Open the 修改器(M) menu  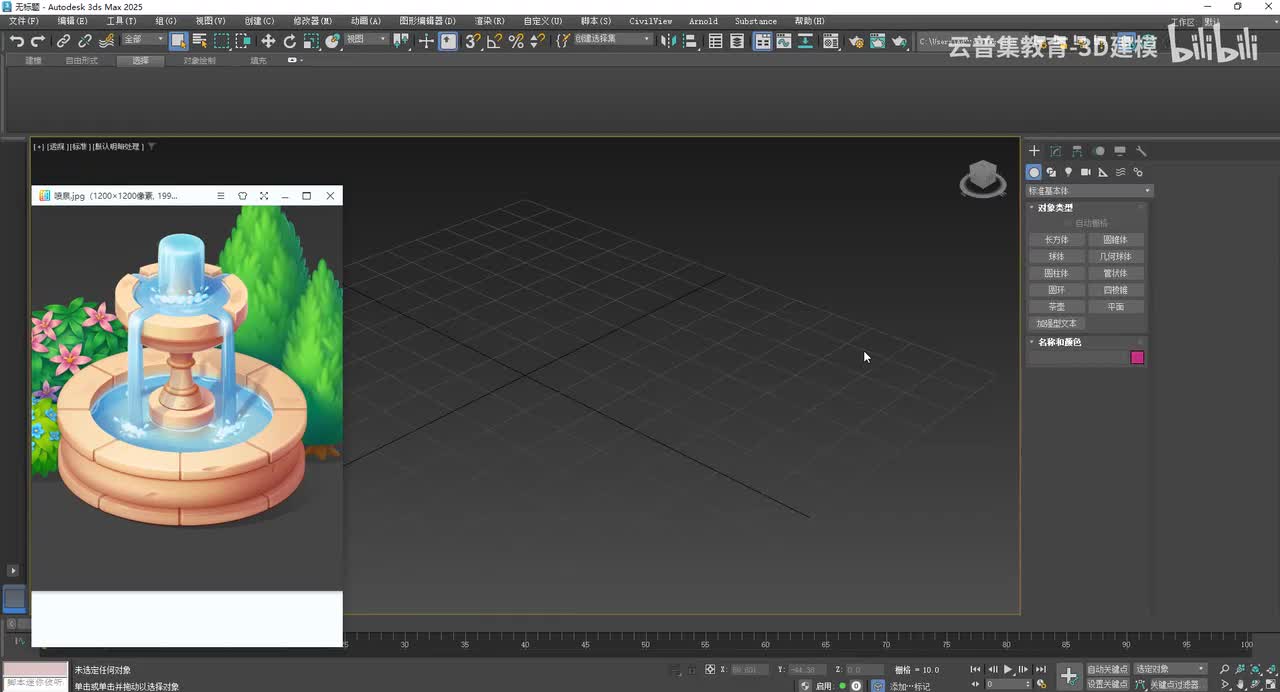pos(312,21)
